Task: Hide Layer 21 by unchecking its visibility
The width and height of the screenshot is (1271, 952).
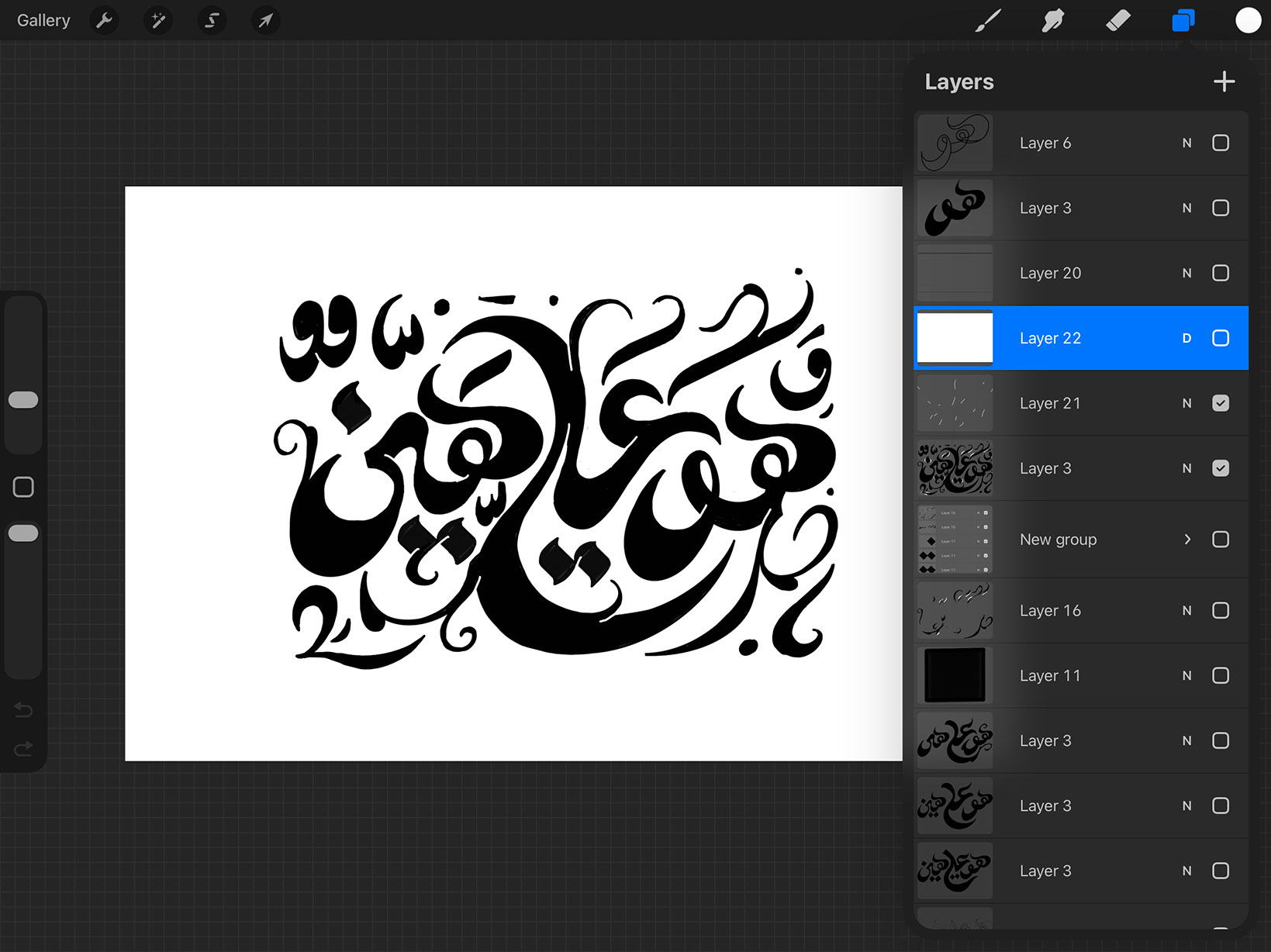Action: click(1221, 402)
